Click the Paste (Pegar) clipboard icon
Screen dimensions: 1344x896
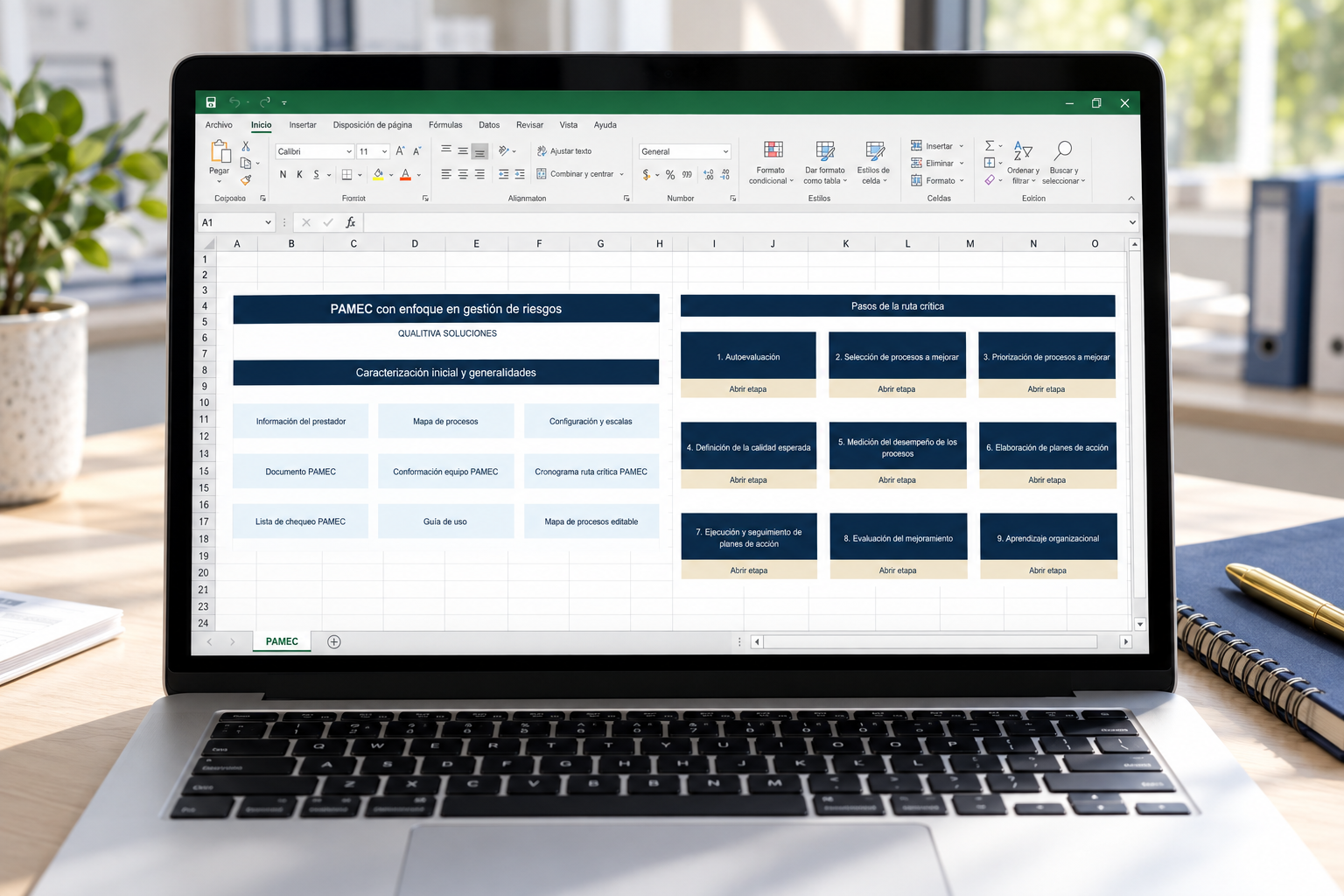(220, 151)
